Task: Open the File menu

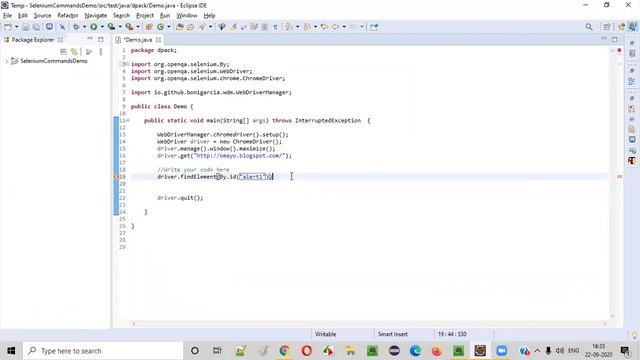Action: point(7,16)
